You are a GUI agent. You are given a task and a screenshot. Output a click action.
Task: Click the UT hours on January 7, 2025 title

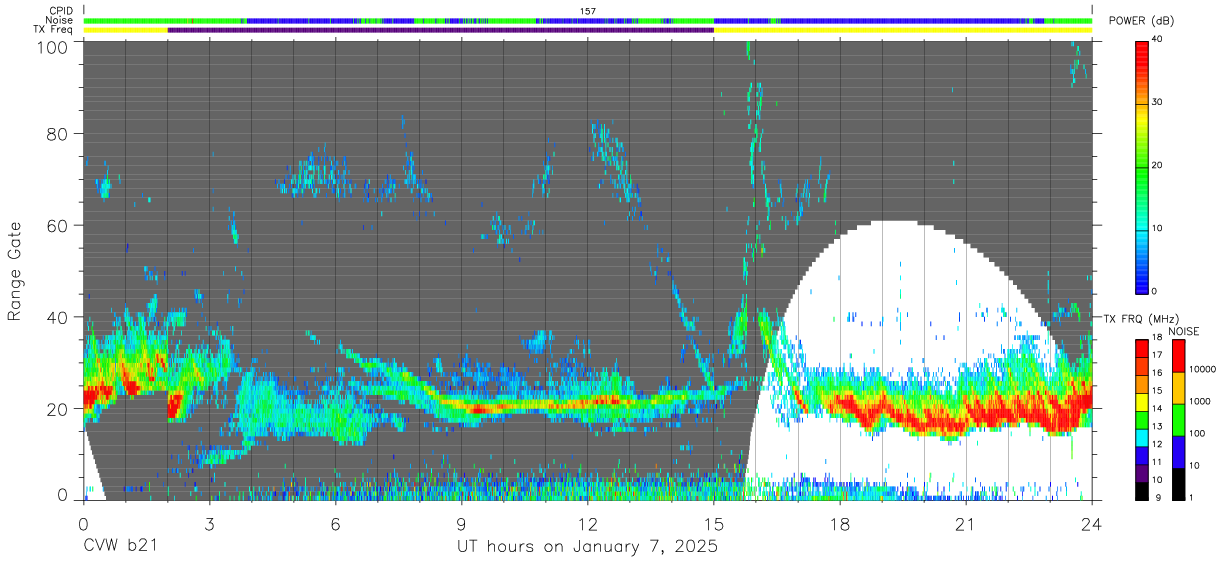(x=587, y=547)
